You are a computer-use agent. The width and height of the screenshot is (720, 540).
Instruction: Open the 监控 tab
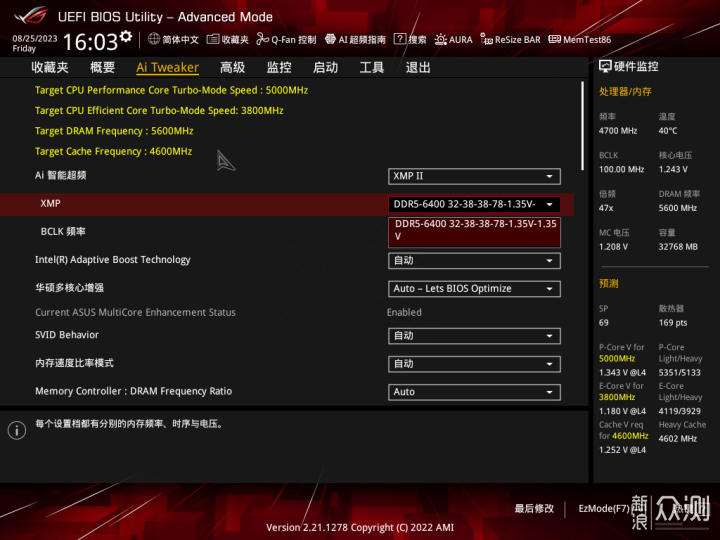click(279, 68)
